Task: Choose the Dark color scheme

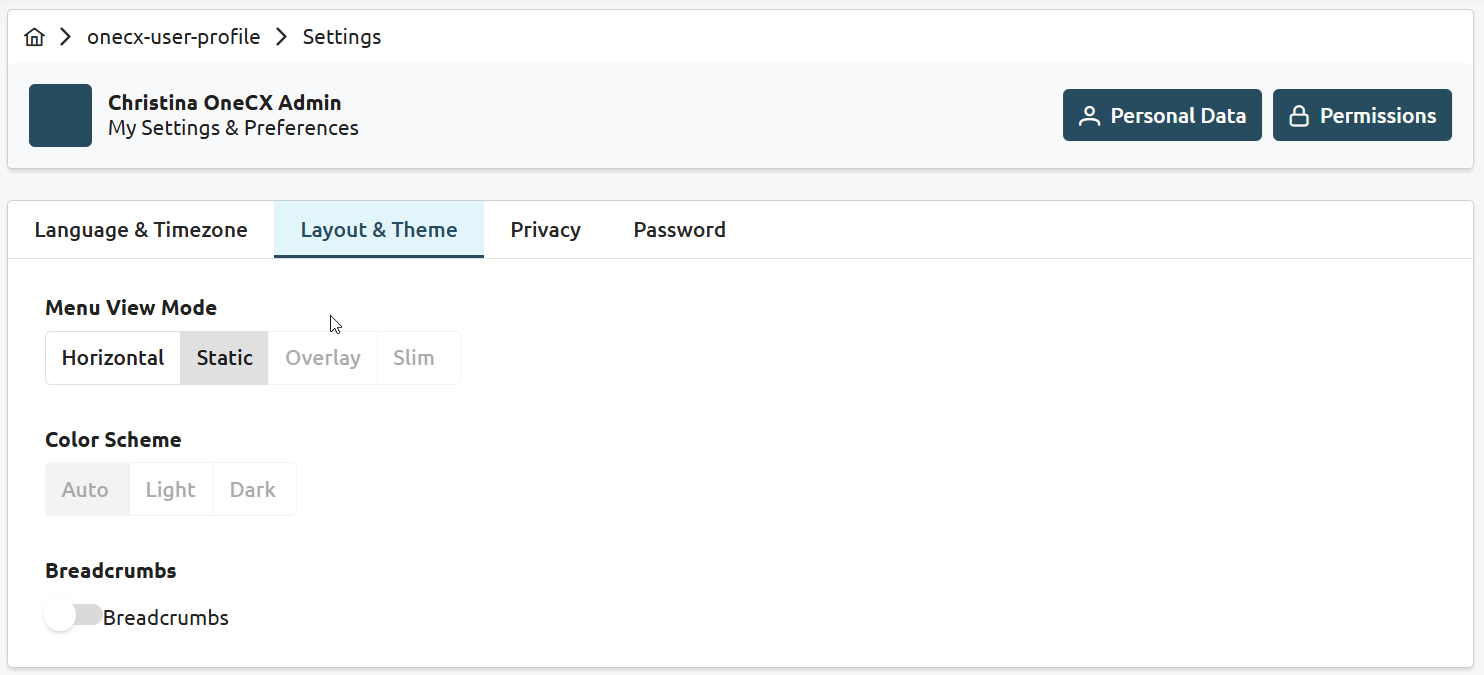Action: pos(253,490)
